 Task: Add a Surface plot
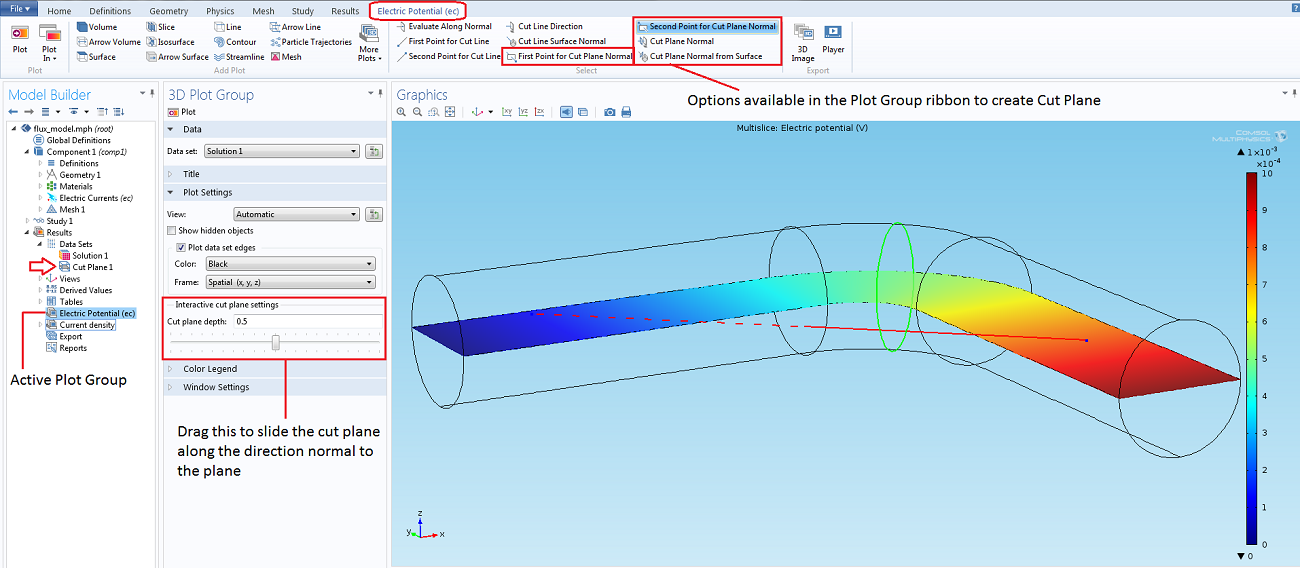tap(96, 57)
